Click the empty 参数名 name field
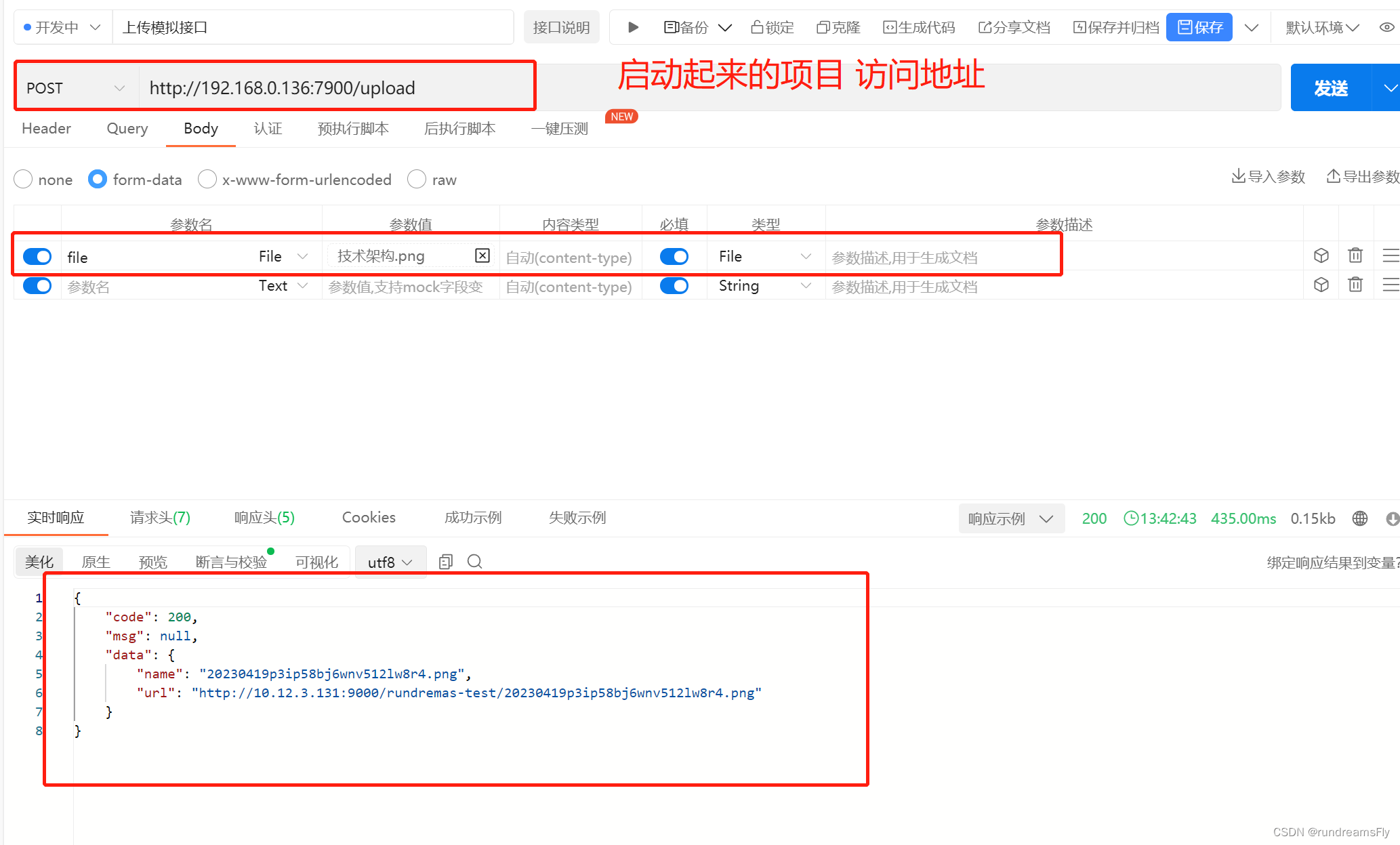1400x845 pixels. pos(156,287)
